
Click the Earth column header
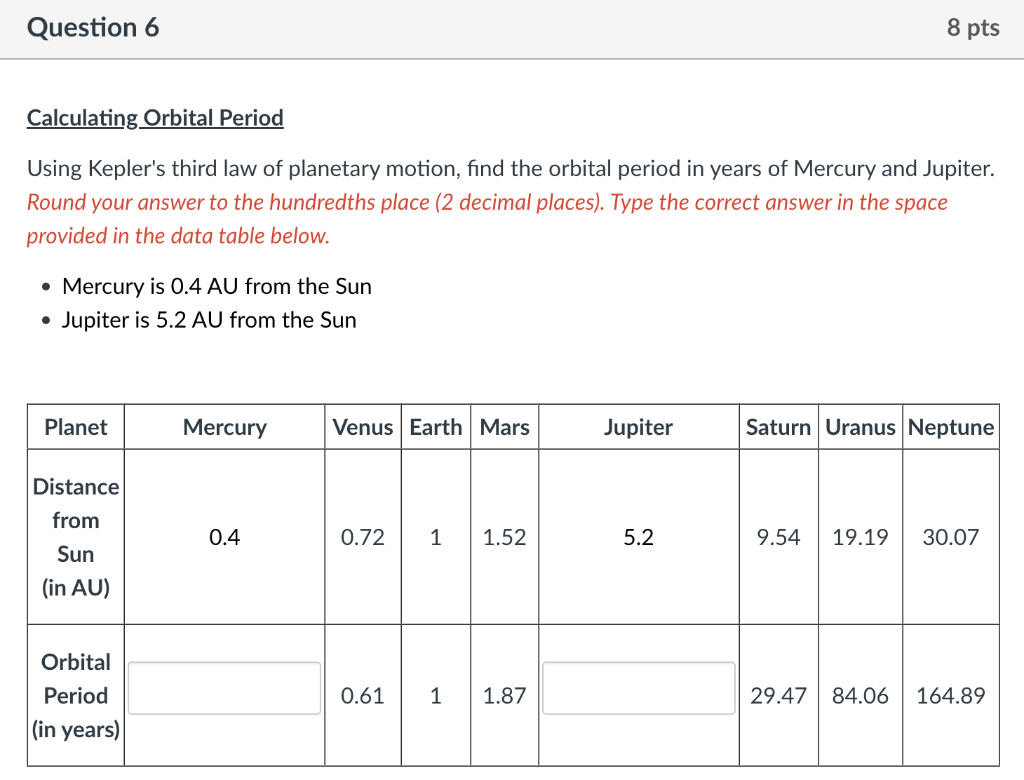point(435,427)
